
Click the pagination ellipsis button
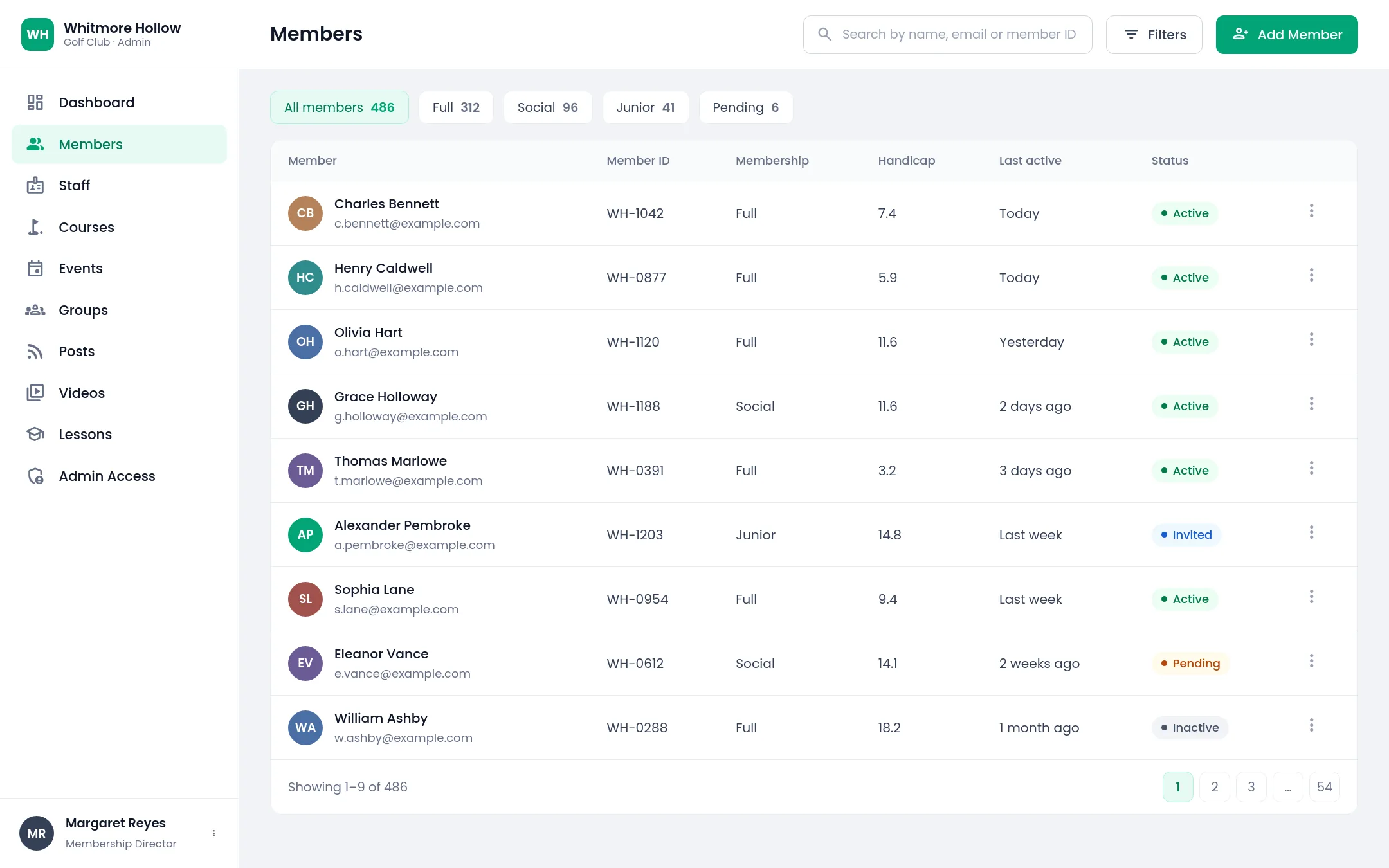tap(1288, 787)
